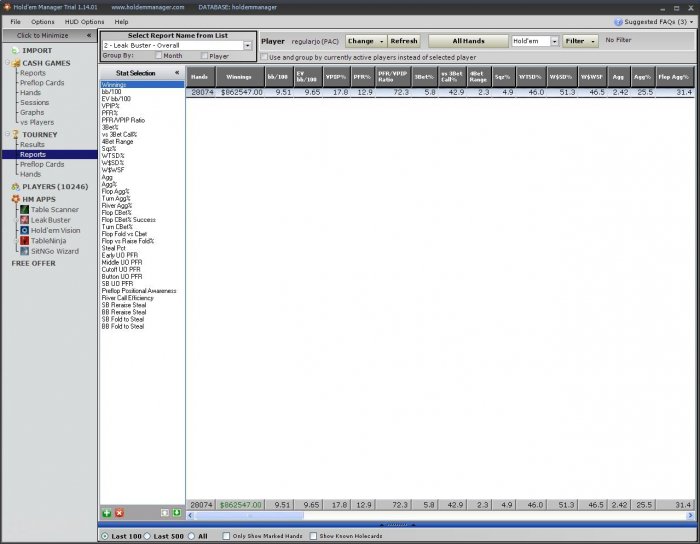Click the Suggested FAQs help icon
This screenshot has height=544, width=700.
(x=618, y=22)
